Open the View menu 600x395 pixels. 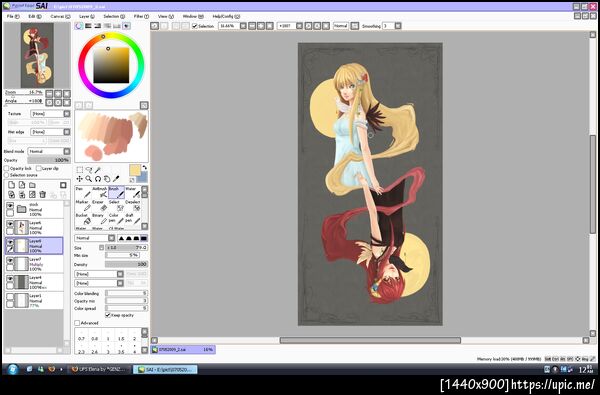click(x=166, y=16)
